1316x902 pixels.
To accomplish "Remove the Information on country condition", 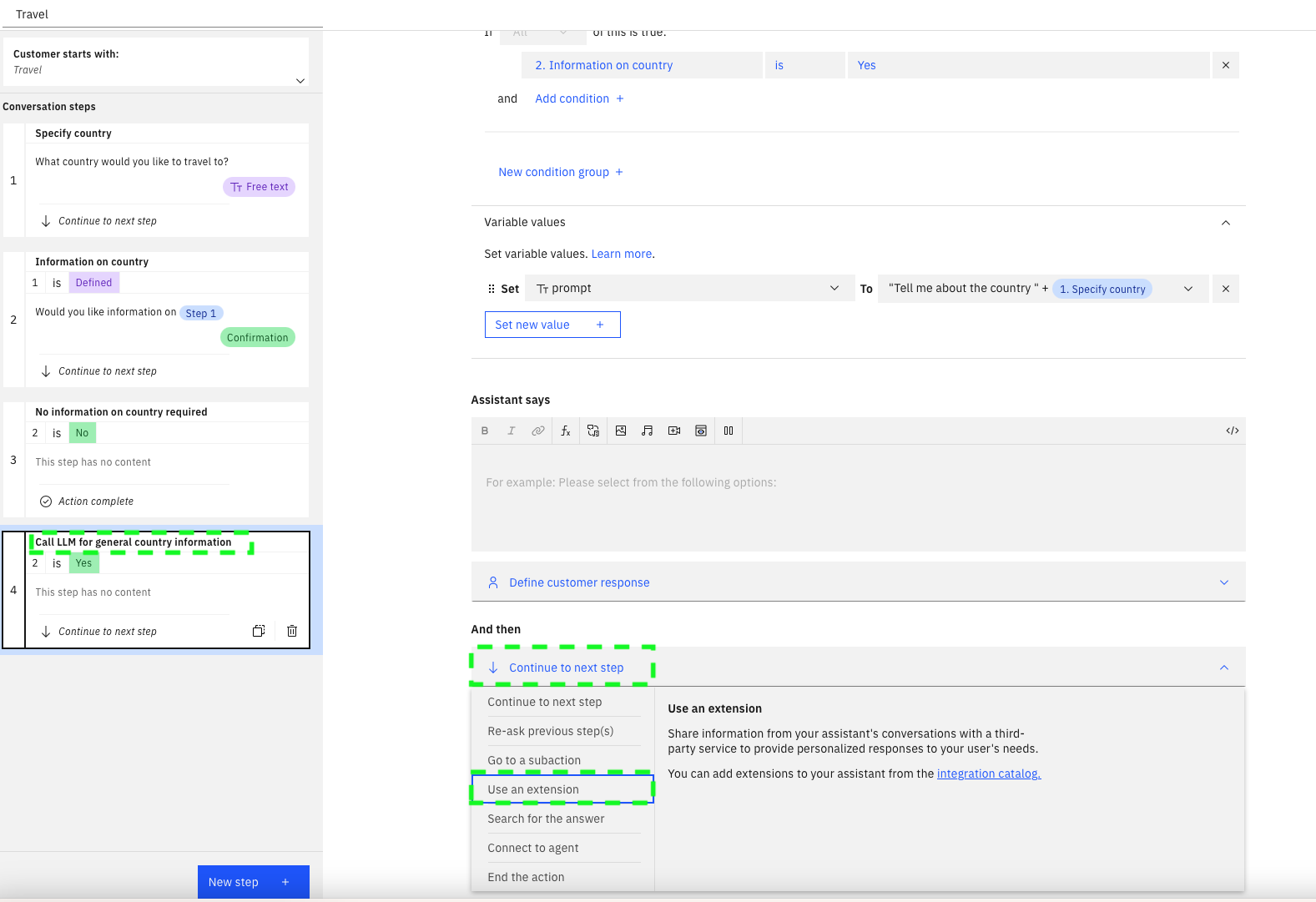I will [x=1226, y=65].
